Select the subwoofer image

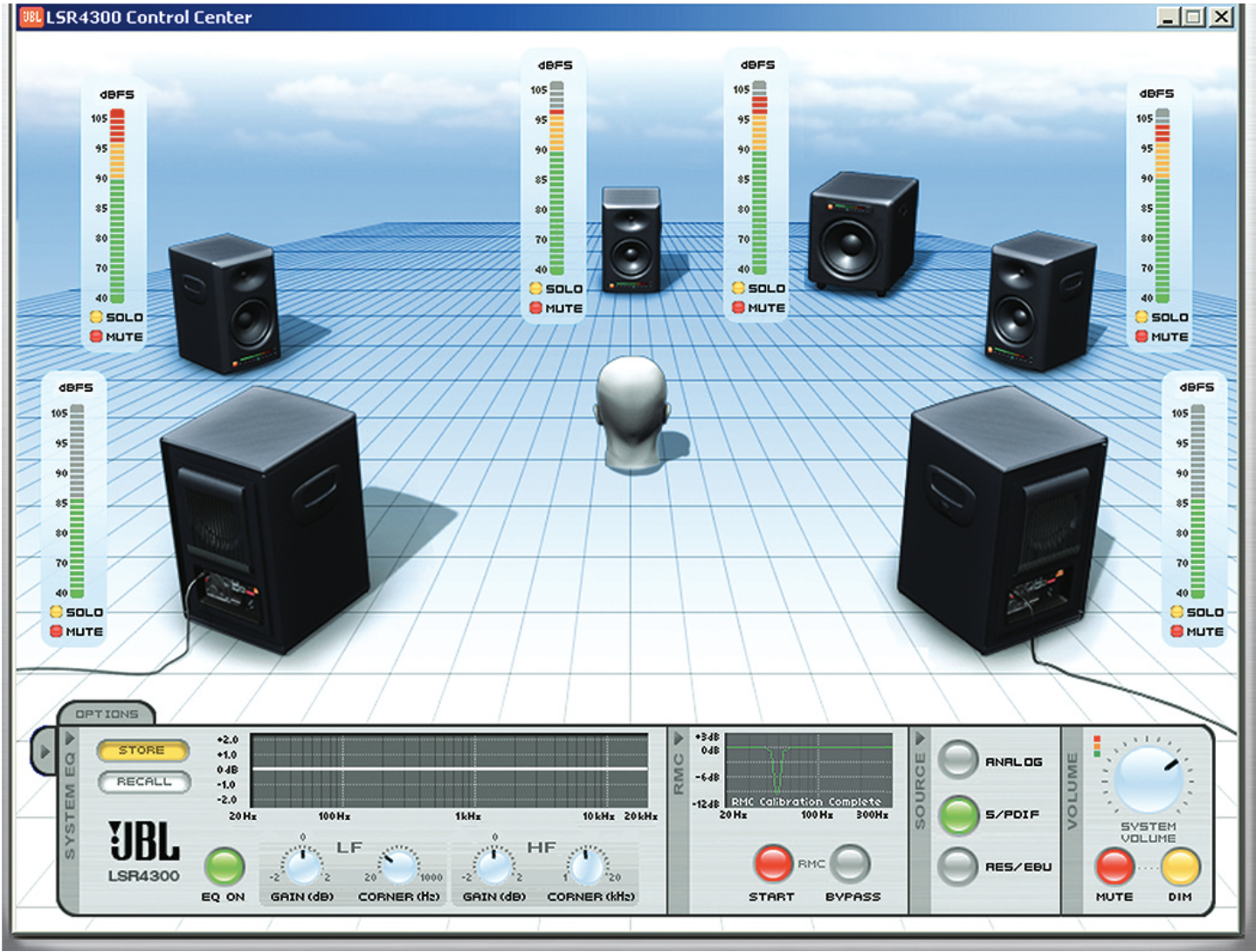coord(861,233)
